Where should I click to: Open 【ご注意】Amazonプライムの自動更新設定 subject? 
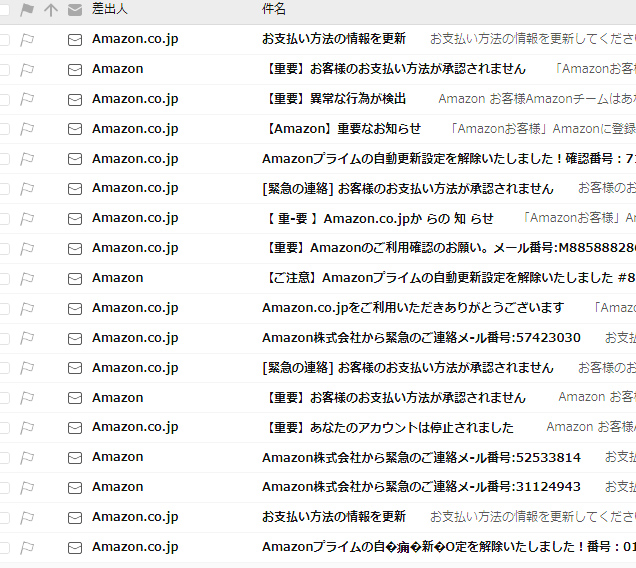click(449, 278)
